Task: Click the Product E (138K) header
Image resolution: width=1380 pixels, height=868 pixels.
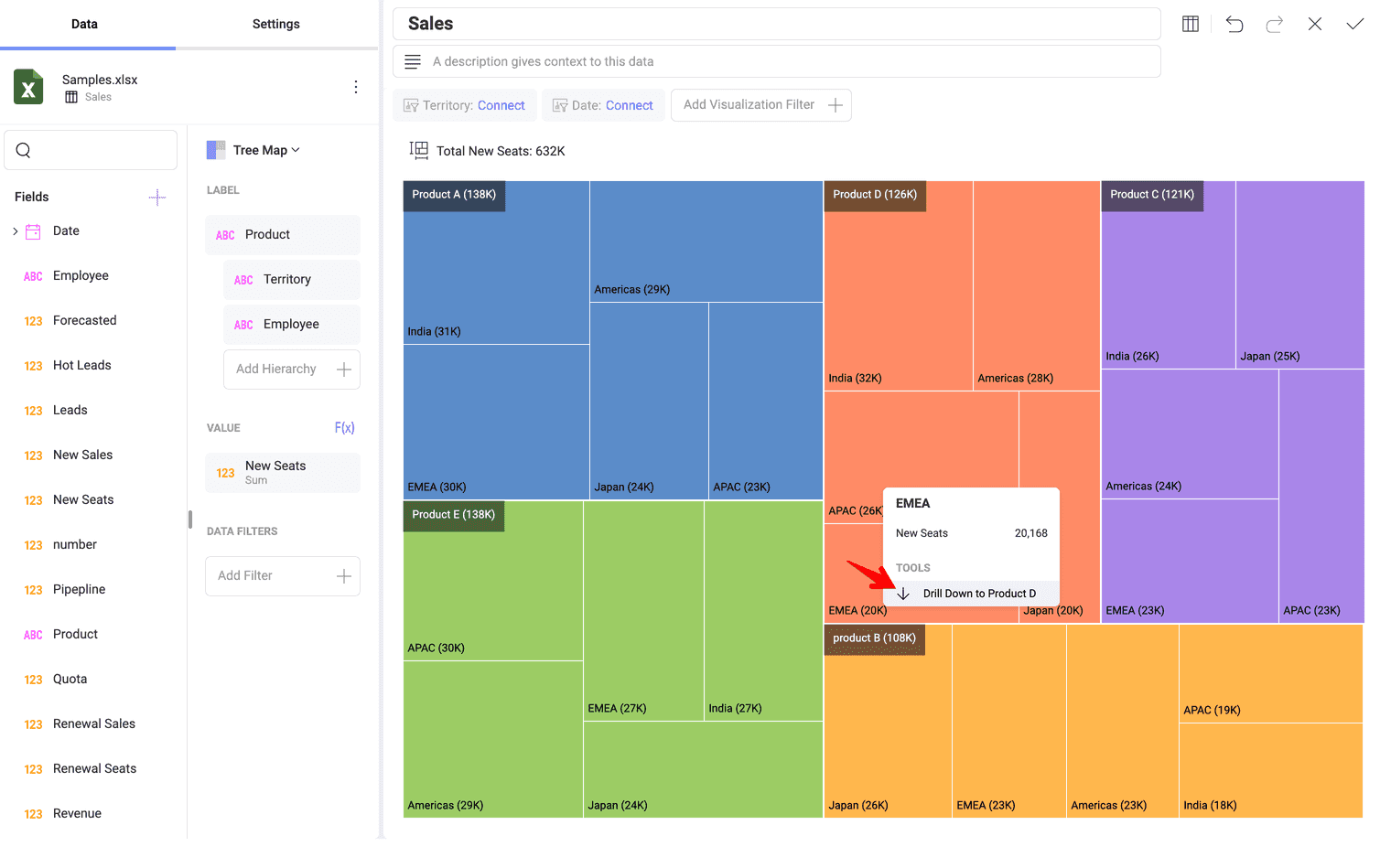Action: 454,515
